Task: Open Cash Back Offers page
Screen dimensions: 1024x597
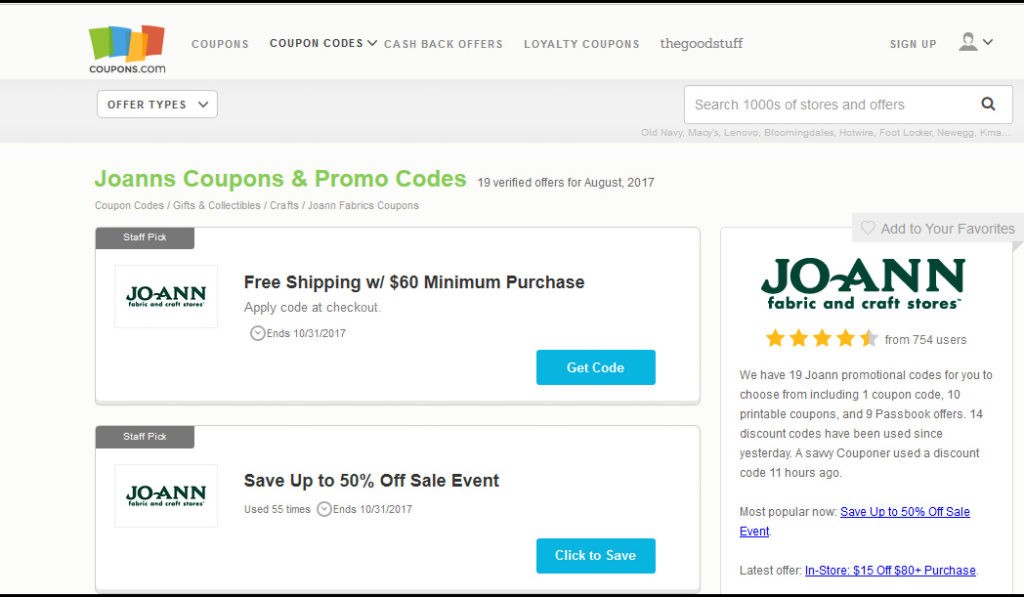Action: (443, 44)
